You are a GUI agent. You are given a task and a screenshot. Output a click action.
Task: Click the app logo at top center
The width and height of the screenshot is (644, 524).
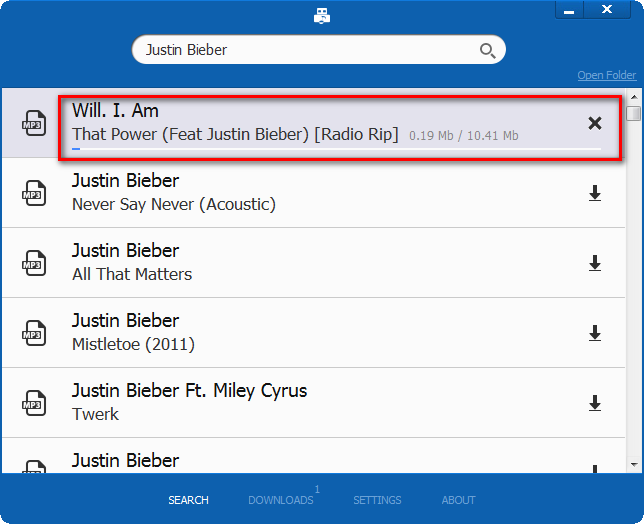[322, 16]
